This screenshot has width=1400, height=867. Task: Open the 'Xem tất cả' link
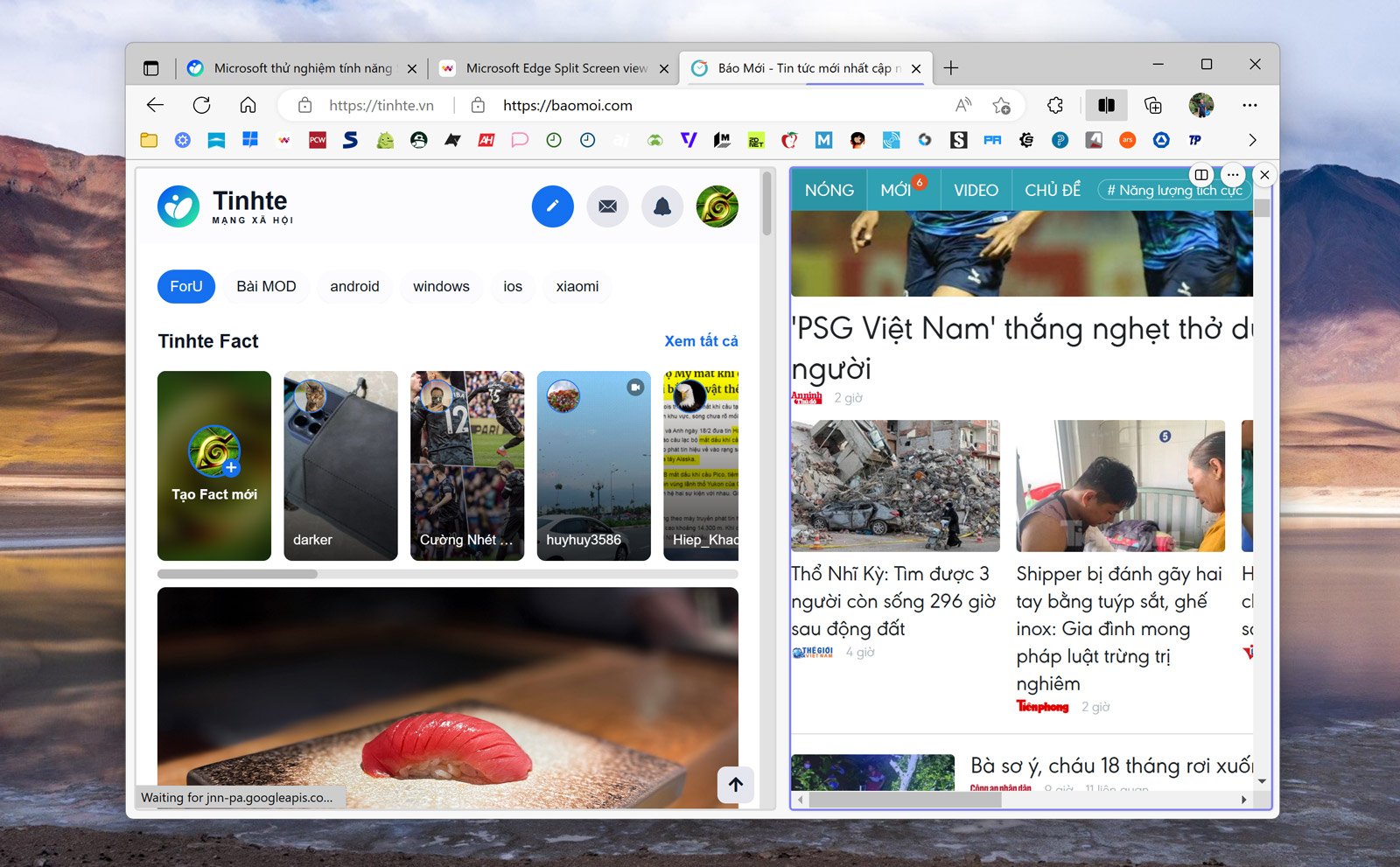(x=700, y=340)
